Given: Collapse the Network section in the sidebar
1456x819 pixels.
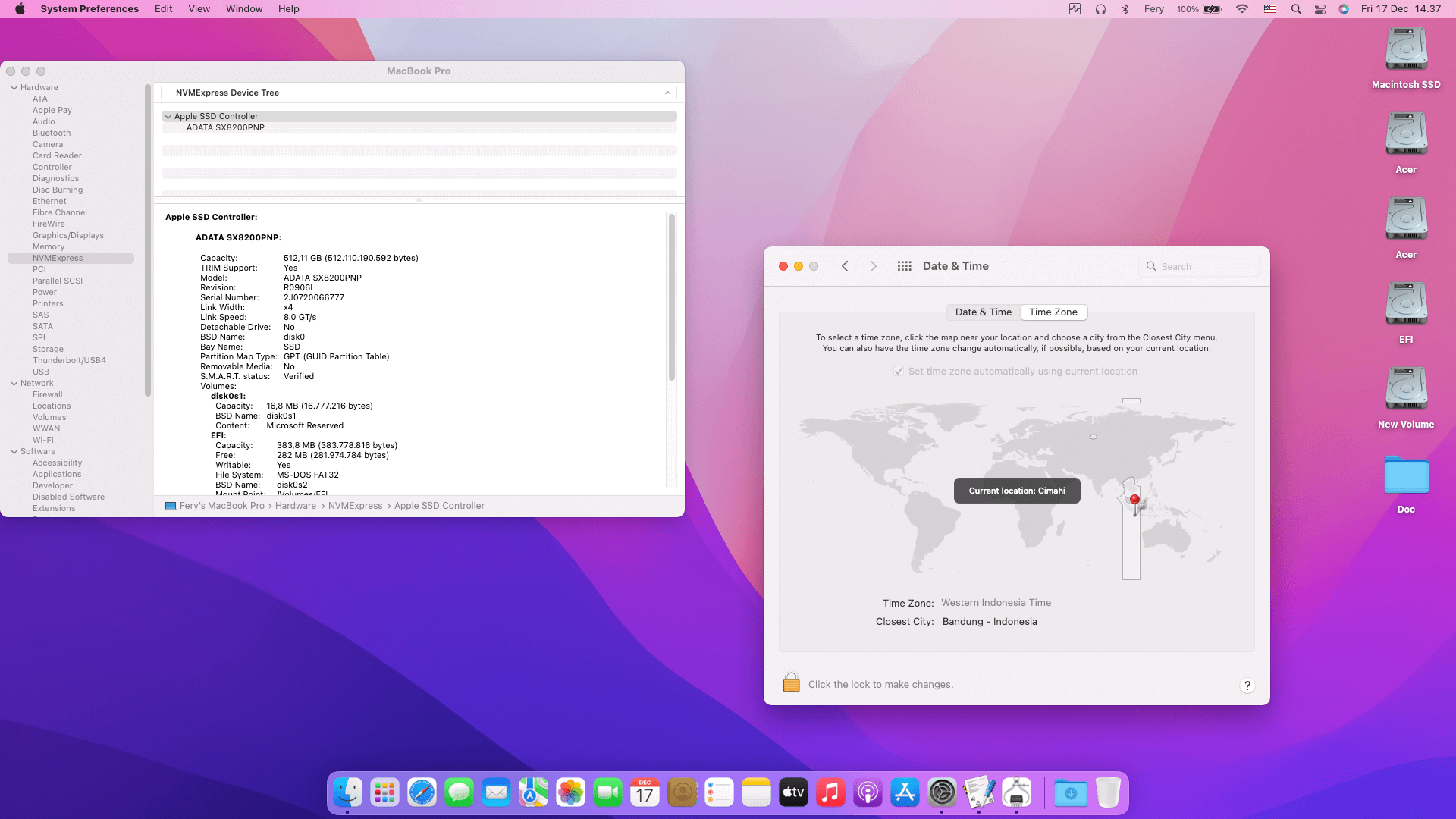Looking at the screenshot, I should point(14,384).
